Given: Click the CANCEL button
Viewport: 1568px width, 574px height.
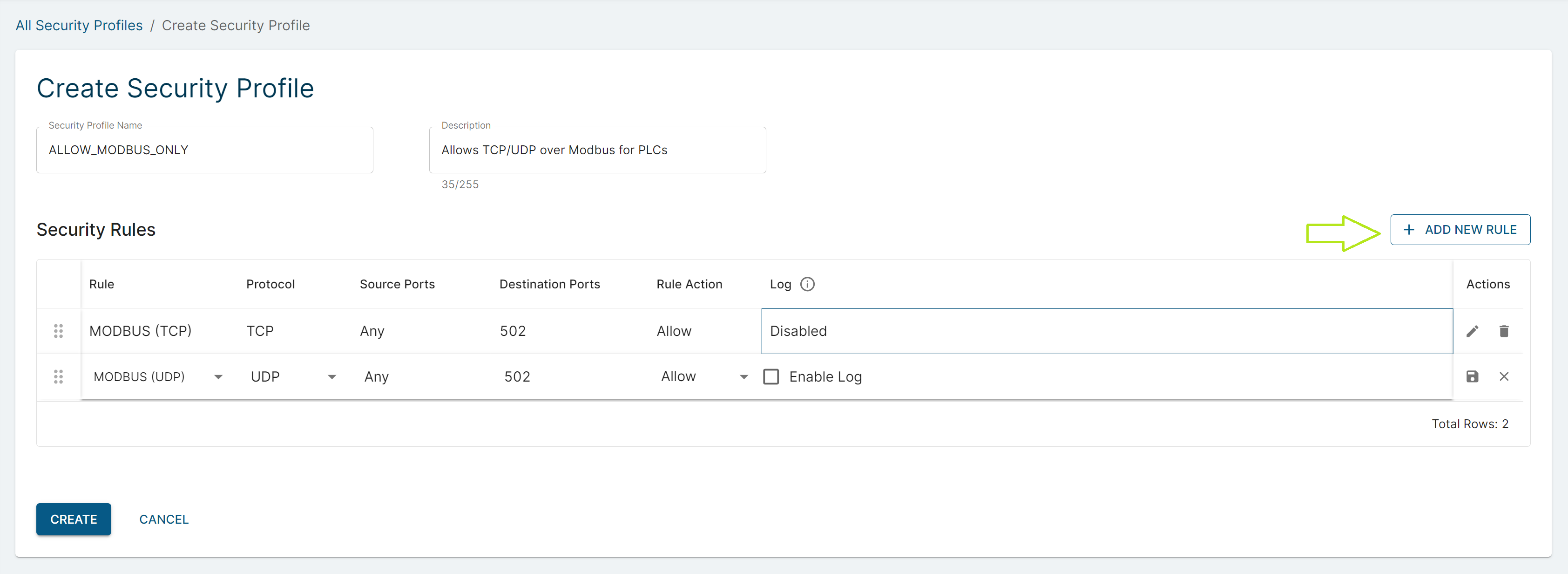Looking at the screenshot, I should (164, 519).
